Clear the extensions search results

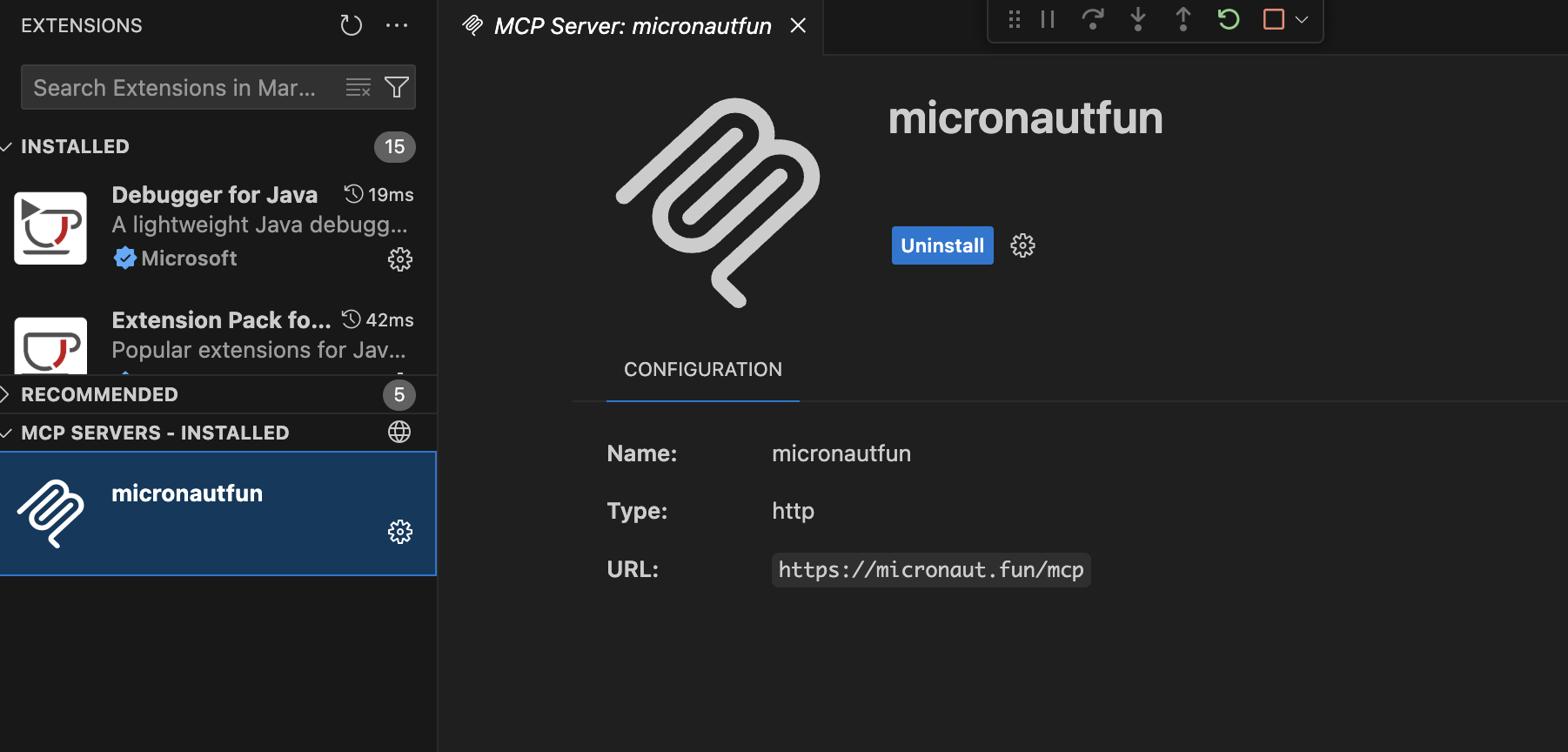[x=358, y=87]
